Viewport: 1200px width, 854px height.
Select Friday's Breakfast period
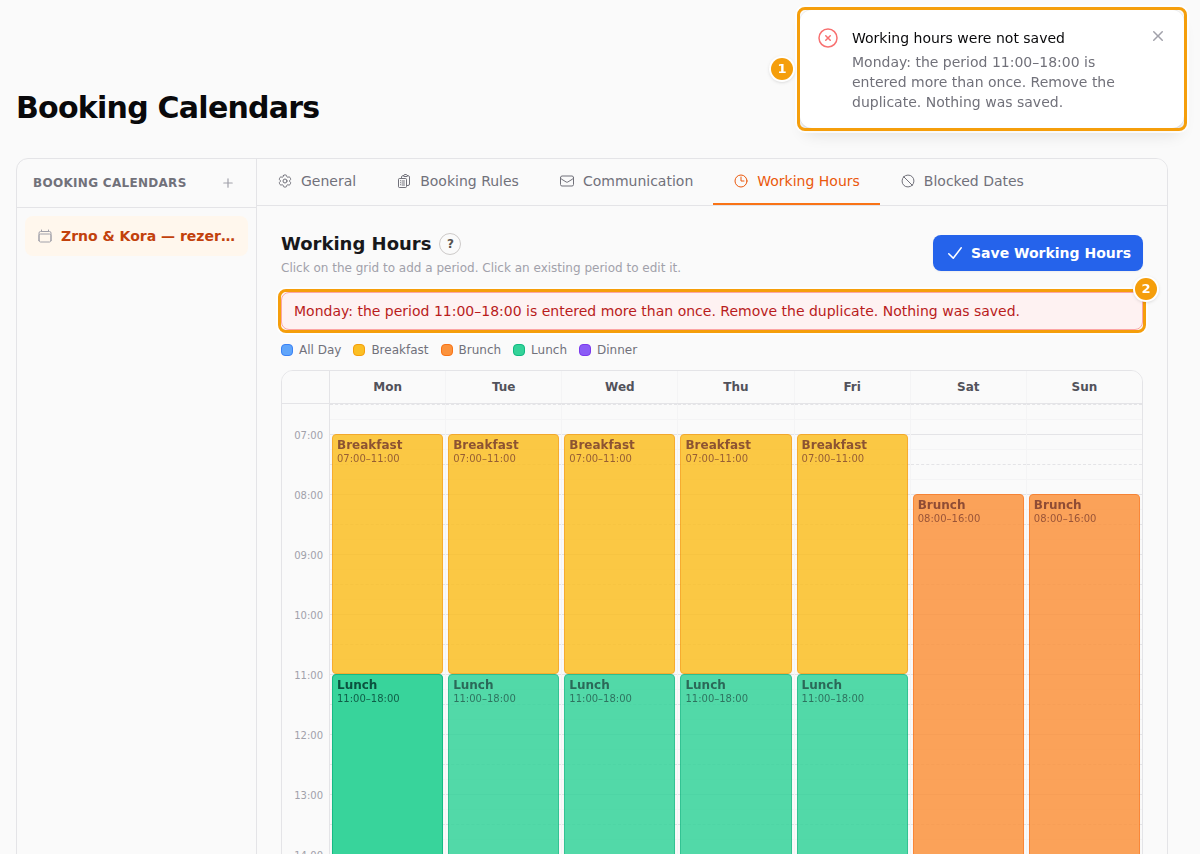(x=852, y=554)
